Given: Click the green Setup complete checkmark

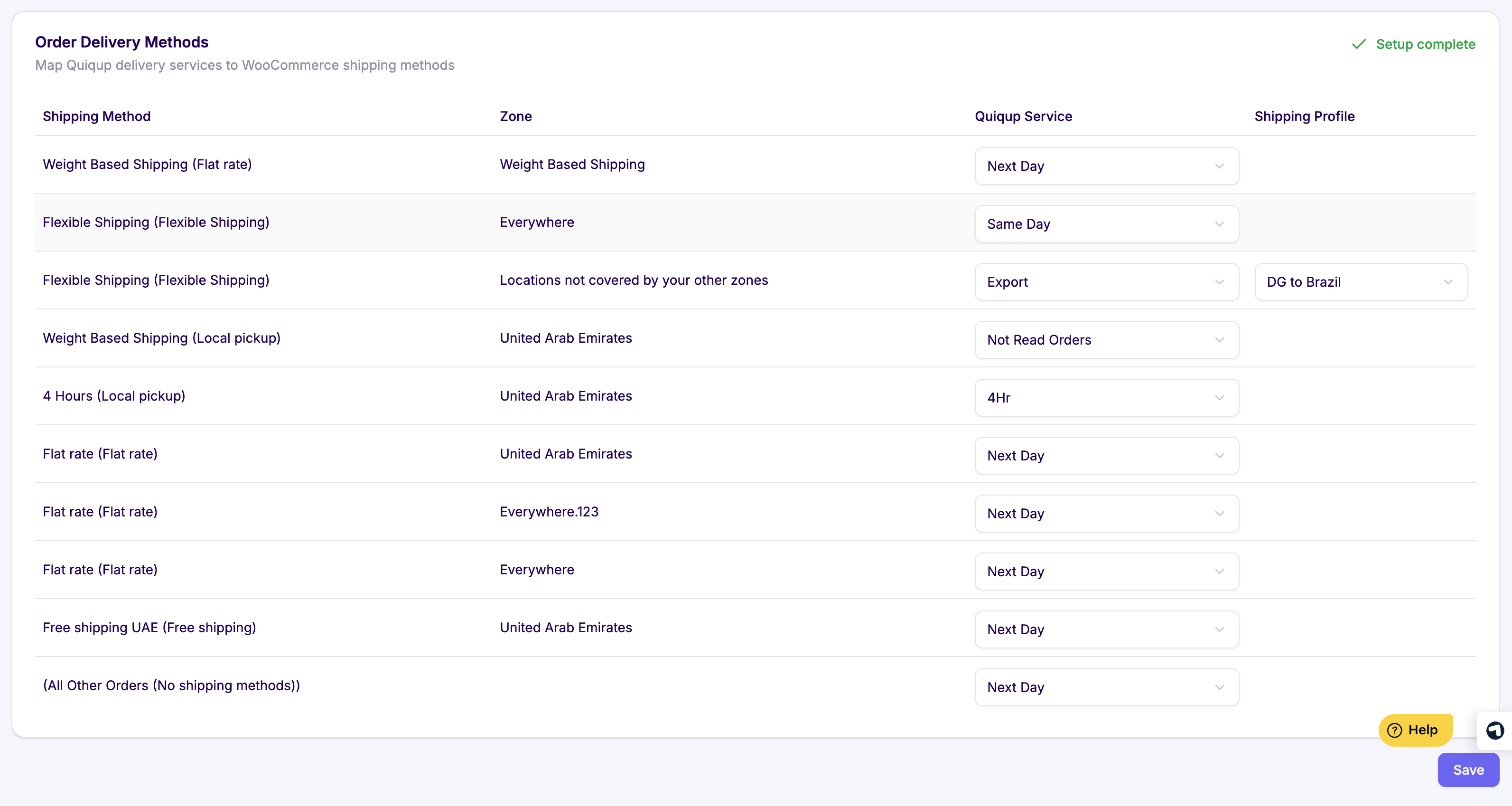Looking at the screenshot, I should (1358, 44).
